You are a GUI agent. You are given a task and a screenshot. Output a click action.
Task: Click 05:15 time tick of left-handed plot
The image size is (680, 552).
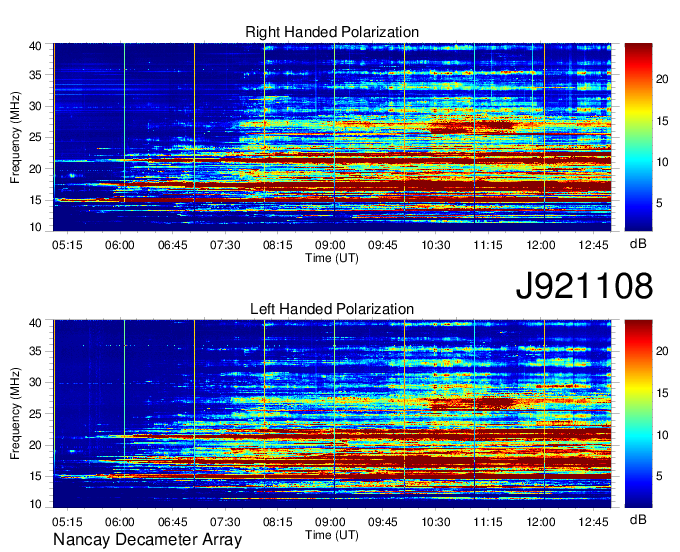coord(67,522)
